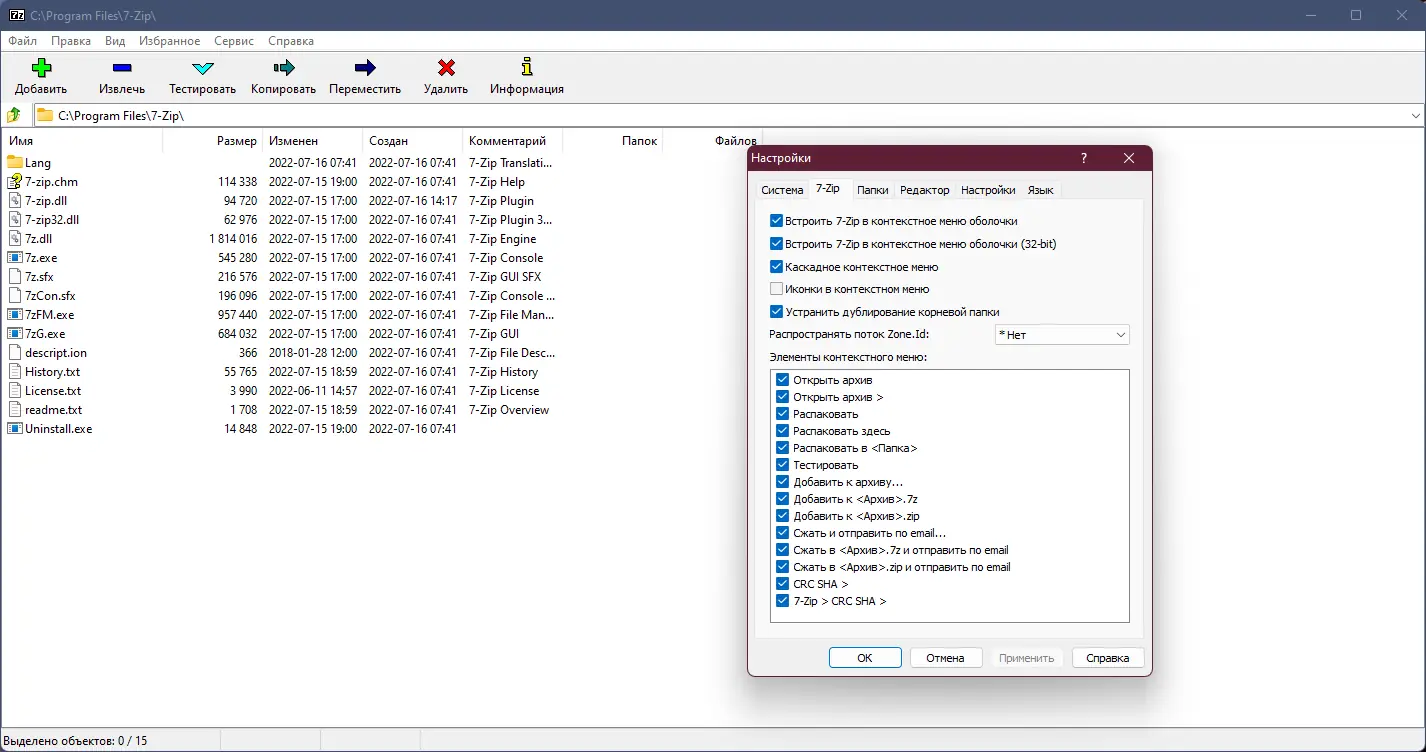This screenshot has height=752, width=1426.
Task: Select the 7z.dll file icon
Action: (x=15, y=239)
